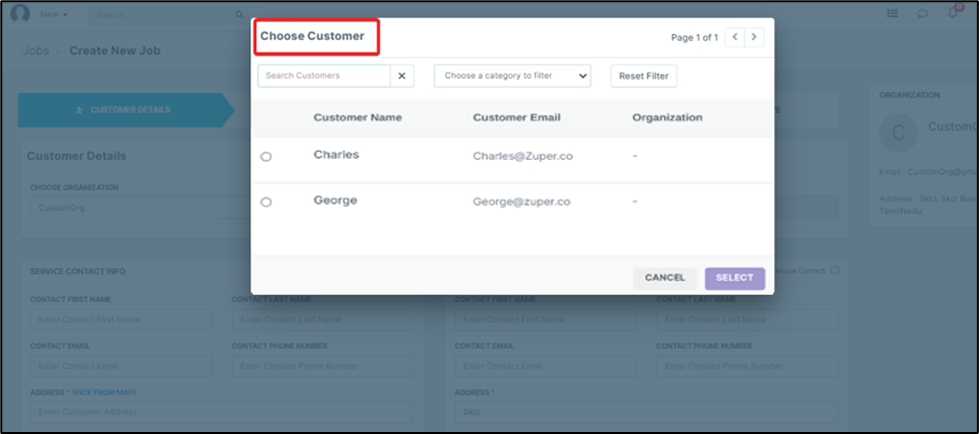Open the notifications bell icon
This screenshot has width=979, height=434.
point(952,13)
